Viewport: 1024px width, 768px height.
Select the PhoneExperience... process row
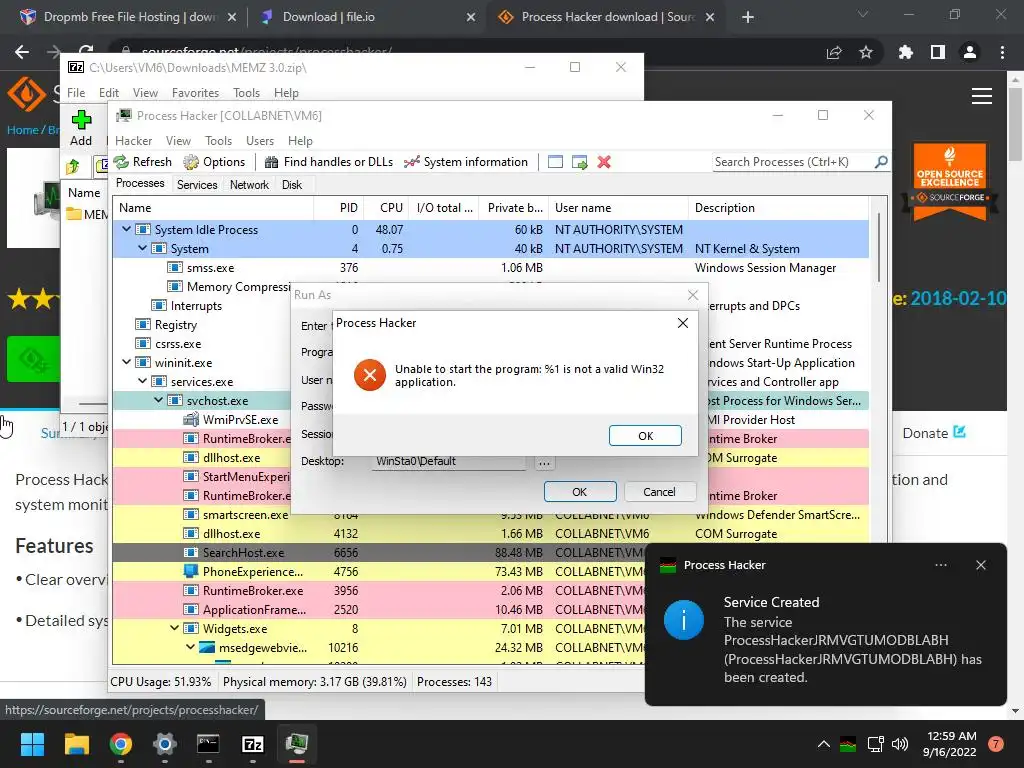tap(379, 571)
